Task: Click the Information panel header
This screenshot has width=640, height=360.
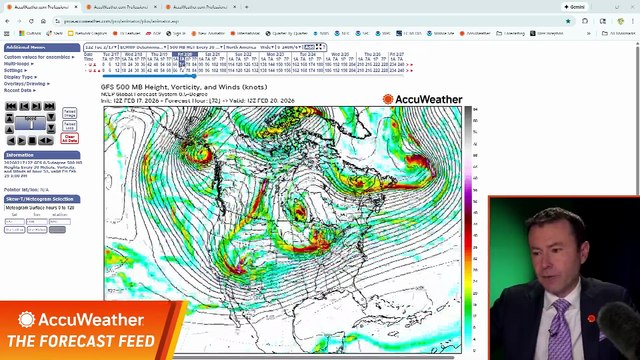Action: (x=42, y=155)
